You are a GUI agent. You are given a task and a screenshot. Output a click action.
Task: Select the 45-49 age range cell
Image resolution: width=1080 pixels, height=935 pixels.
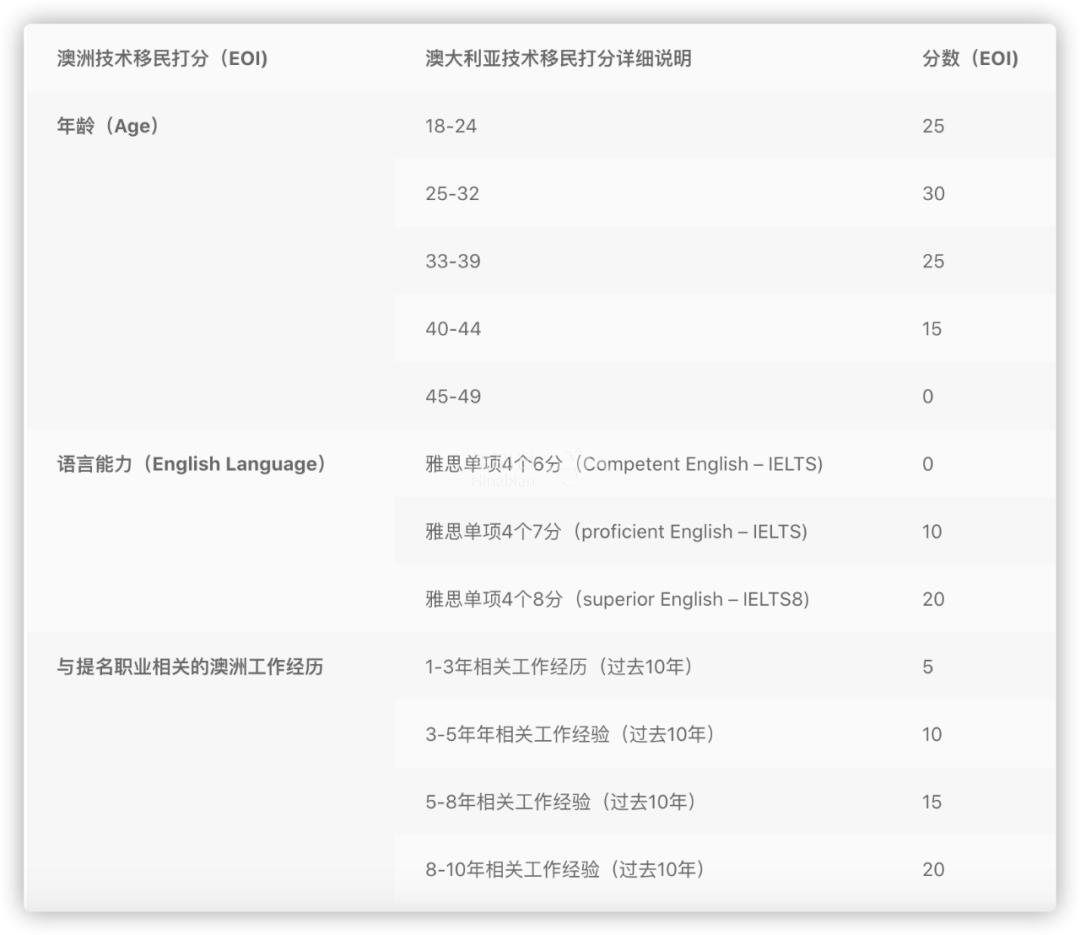click(453, 396)
